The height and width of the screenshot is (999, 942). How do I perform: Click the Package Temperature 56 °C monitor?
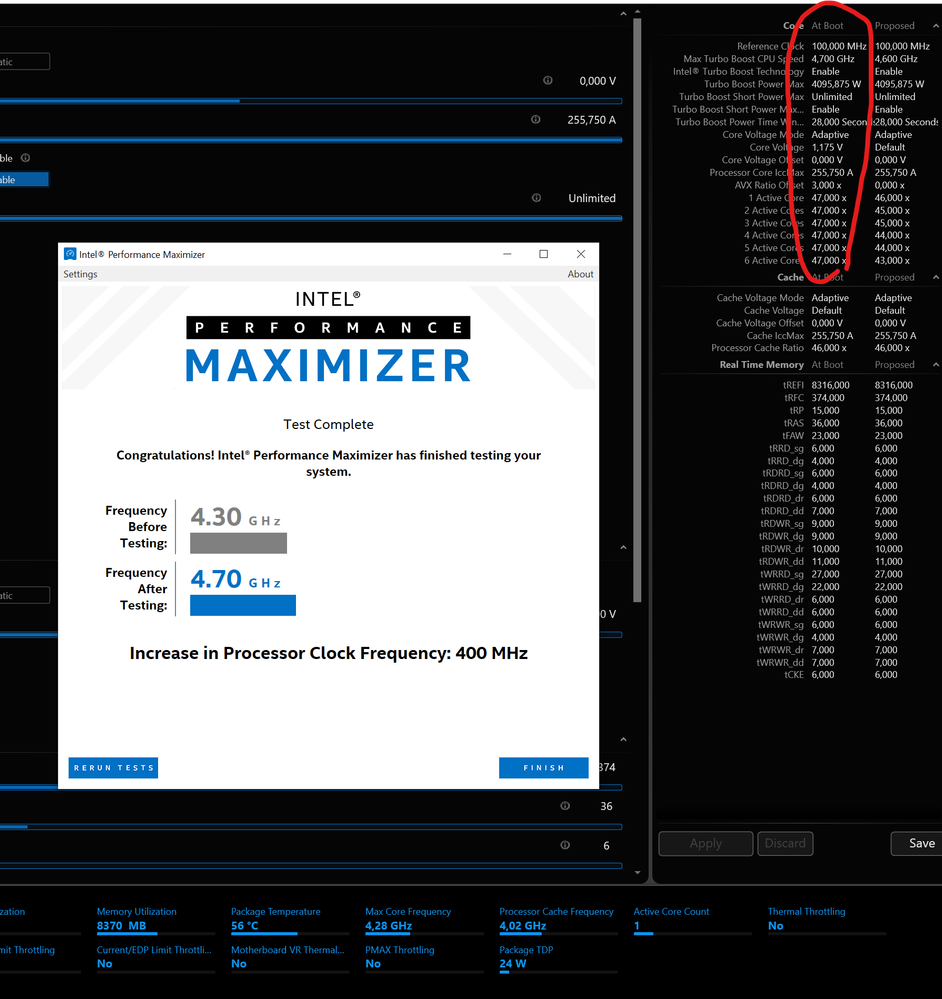click(x=290, y=919)
